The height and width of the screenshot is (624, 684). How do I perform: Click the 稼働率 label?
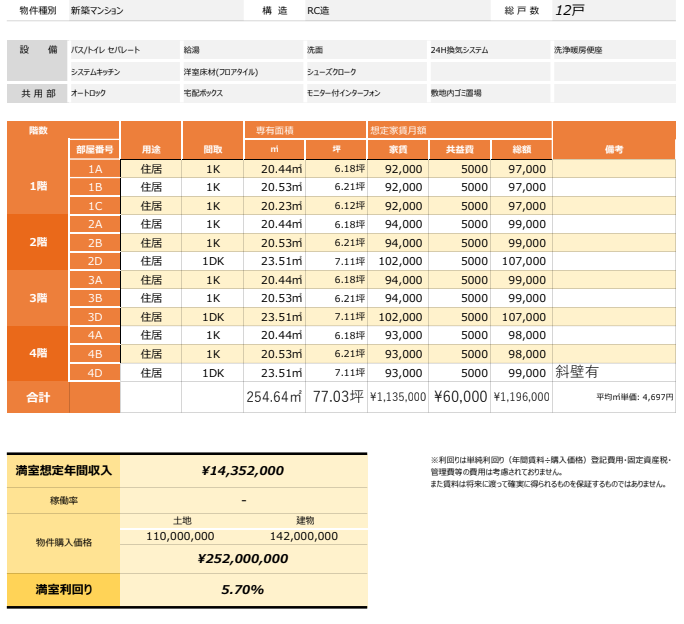pos(64,501)
